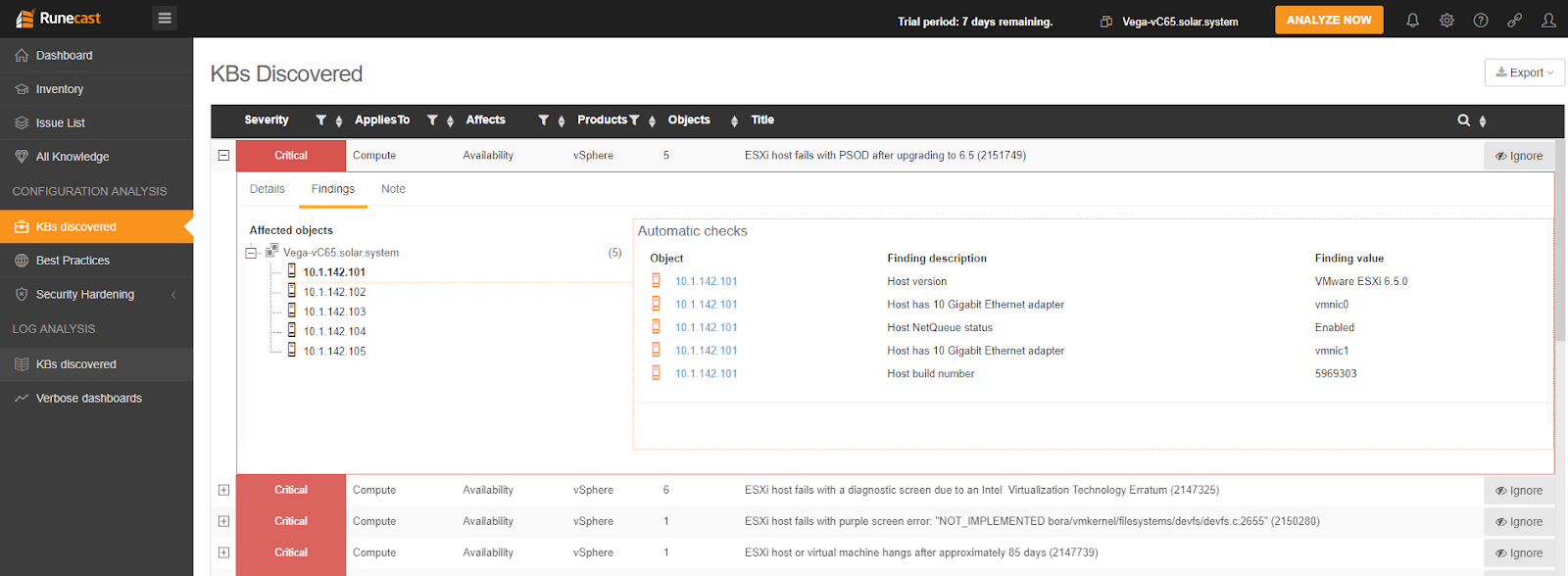The width and height of the screenshot is (1568, 576).
Task: Sort by Affects arrows
Action: click(562, 121)
